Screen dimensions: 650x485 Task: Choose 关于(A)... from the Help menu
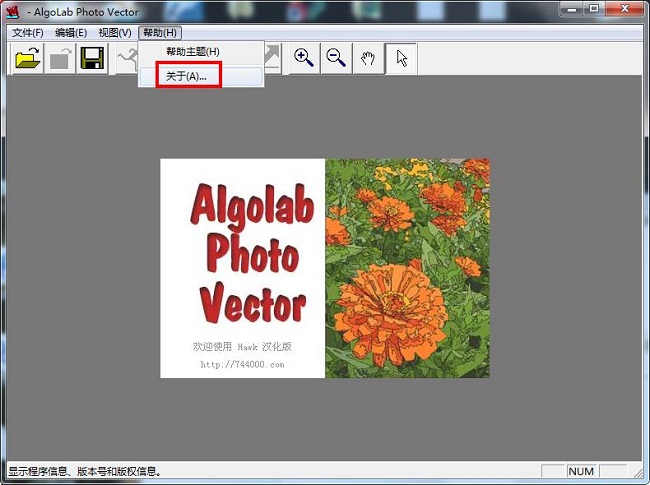coord(201,76)
